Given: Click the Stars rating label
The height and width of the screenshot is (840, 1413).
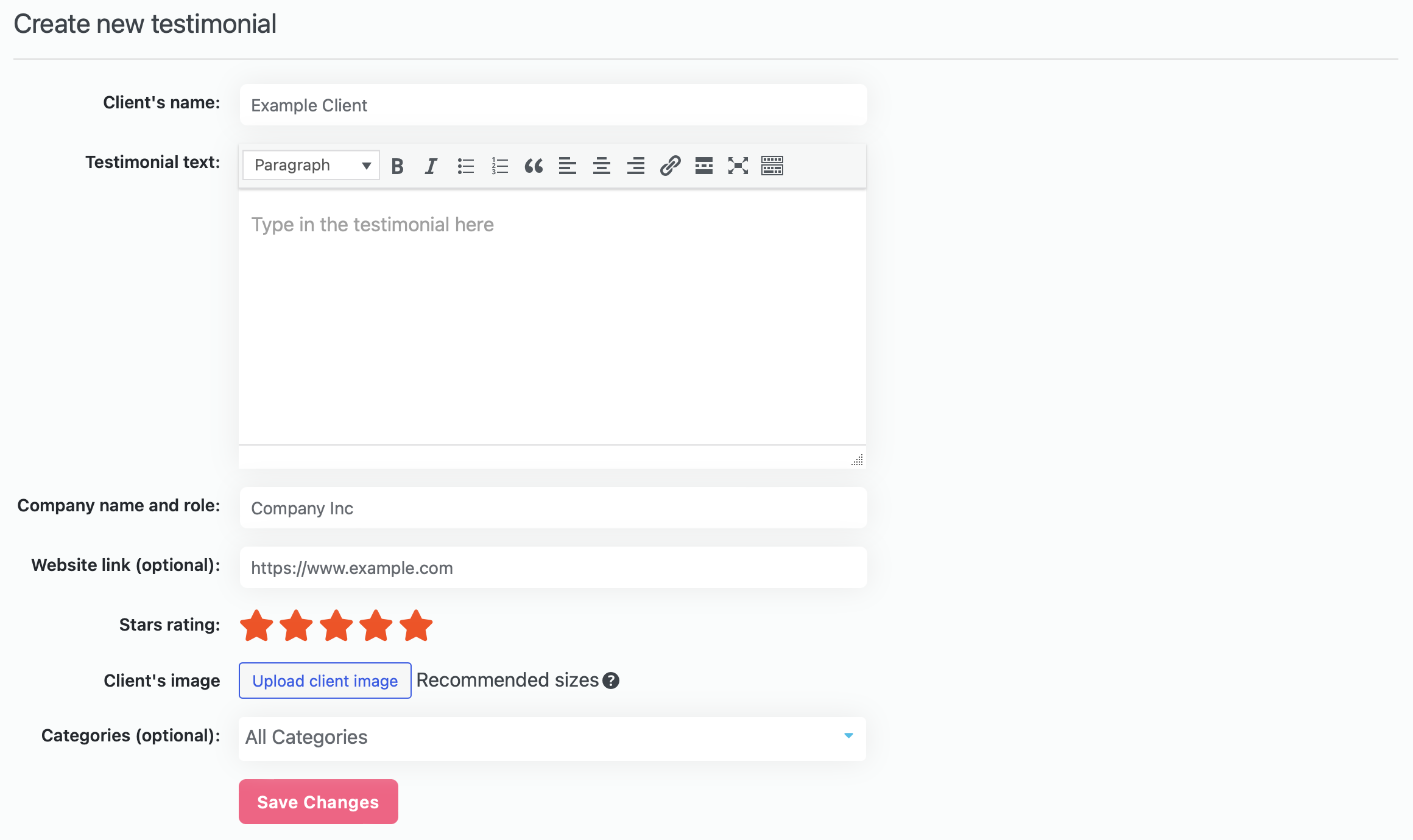Looking at the screenshot, I should point(170,625).
